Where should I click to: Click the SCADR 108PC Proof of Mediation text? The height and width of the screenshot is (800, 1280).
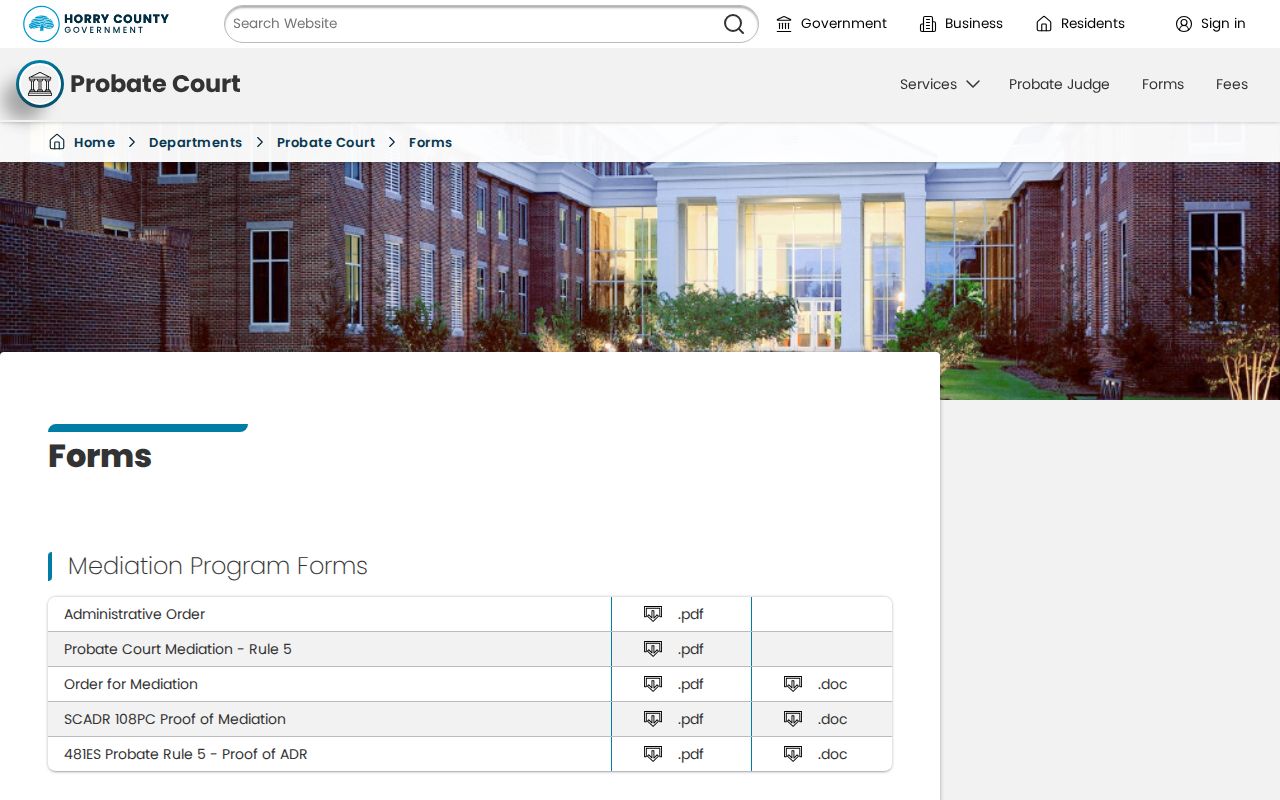point(175,719)
